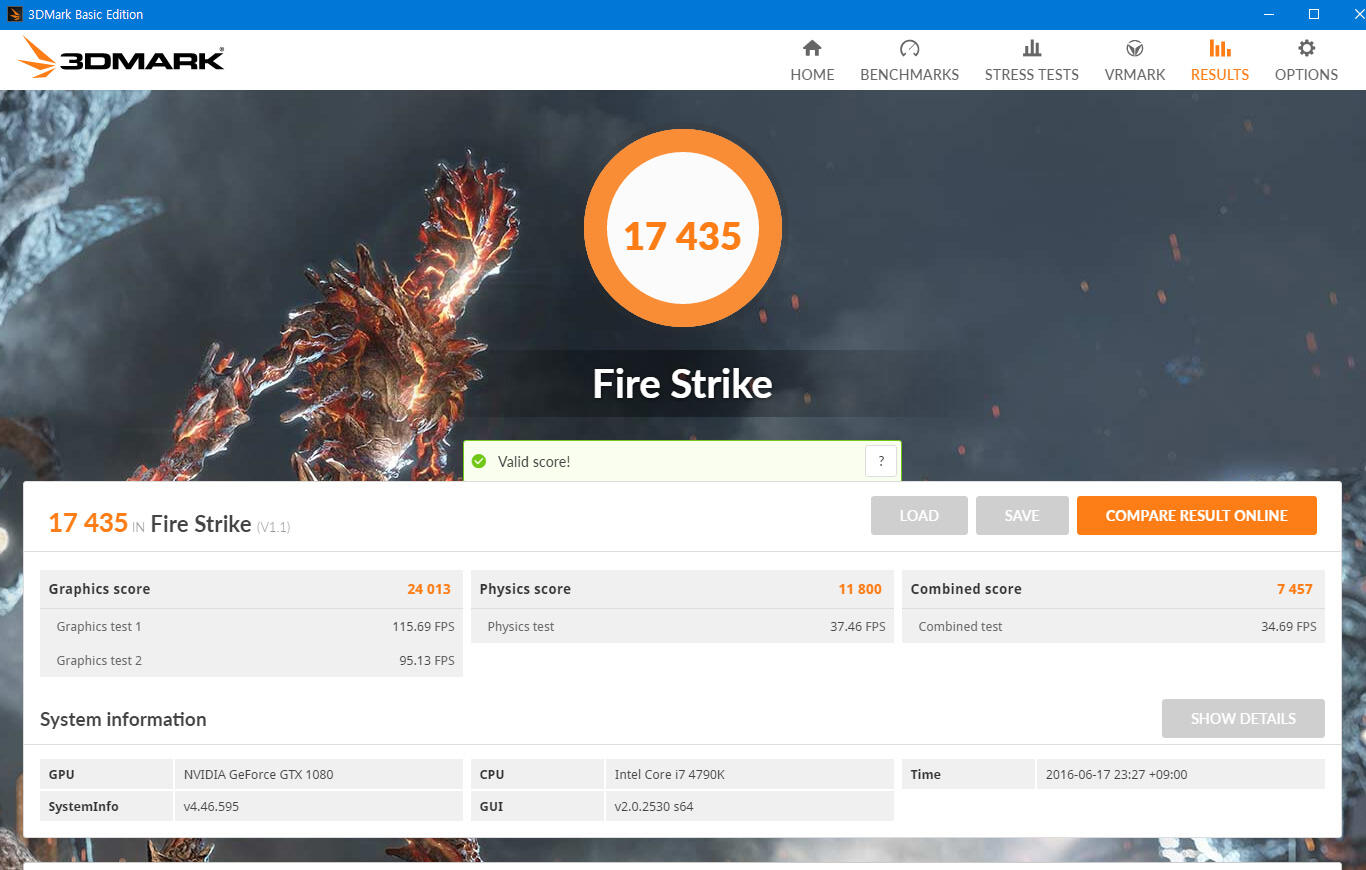
Task: Open the question mark help button
Action: 881,461
